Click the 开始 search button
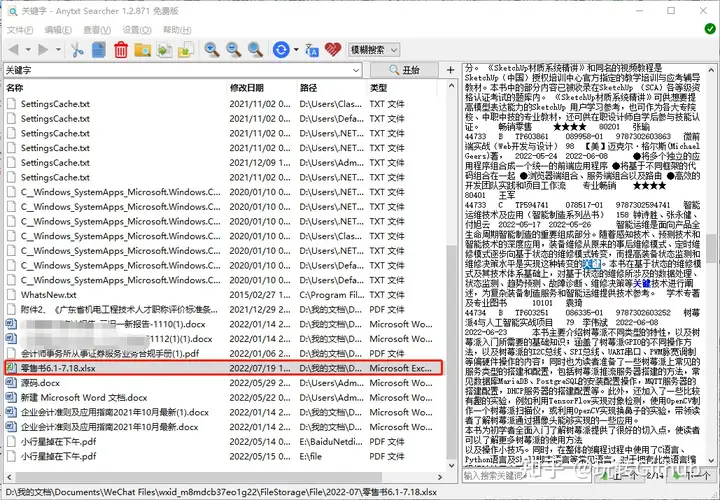This screenshot has height=500, width=720. [x=404, y=70]
